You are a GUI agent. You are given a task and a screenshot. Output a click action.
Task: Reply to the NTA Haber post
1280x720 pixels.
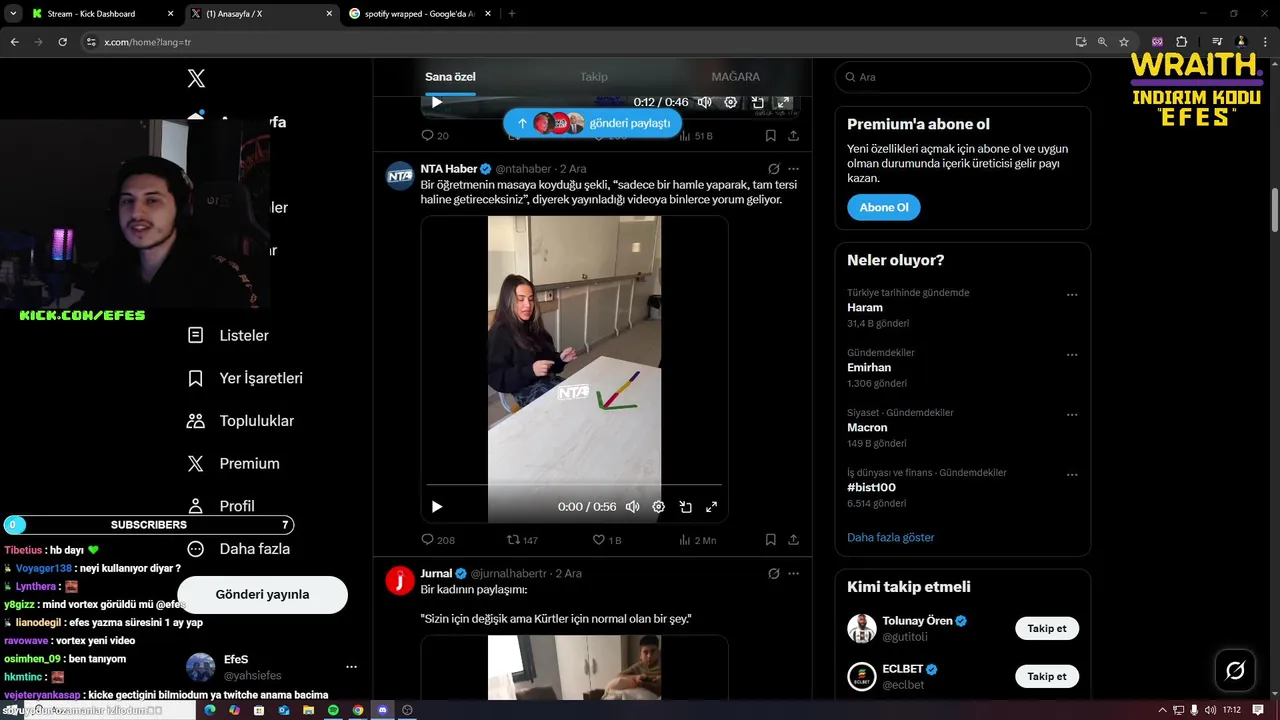438,540
